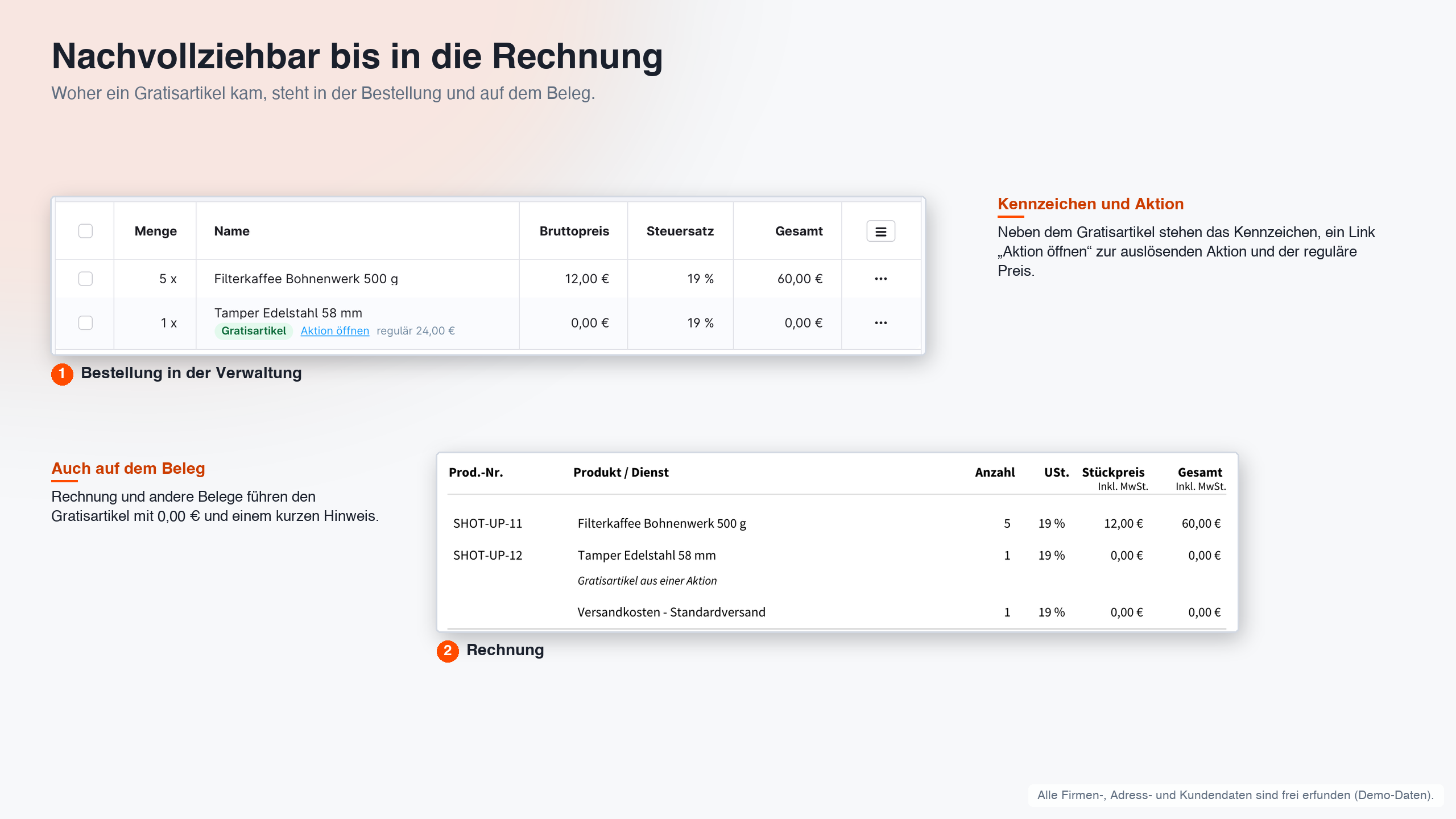
Task: Select 'Tamper Edelstahl 58 mm' in order table
Action: click(288, 313)
